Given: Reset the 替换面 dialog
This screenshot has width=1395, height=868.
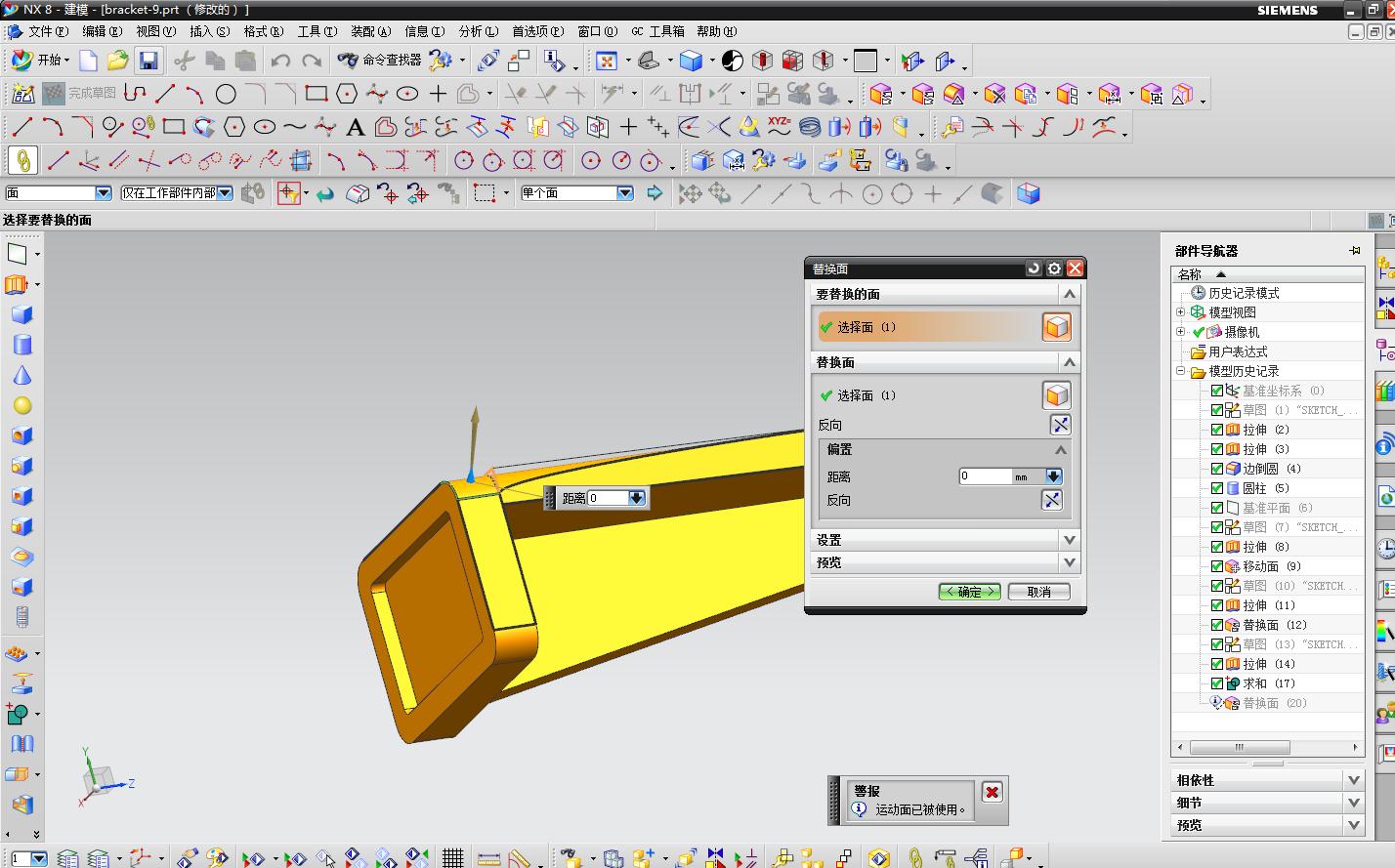Looking at the screenshot, I should (1034, 269).
